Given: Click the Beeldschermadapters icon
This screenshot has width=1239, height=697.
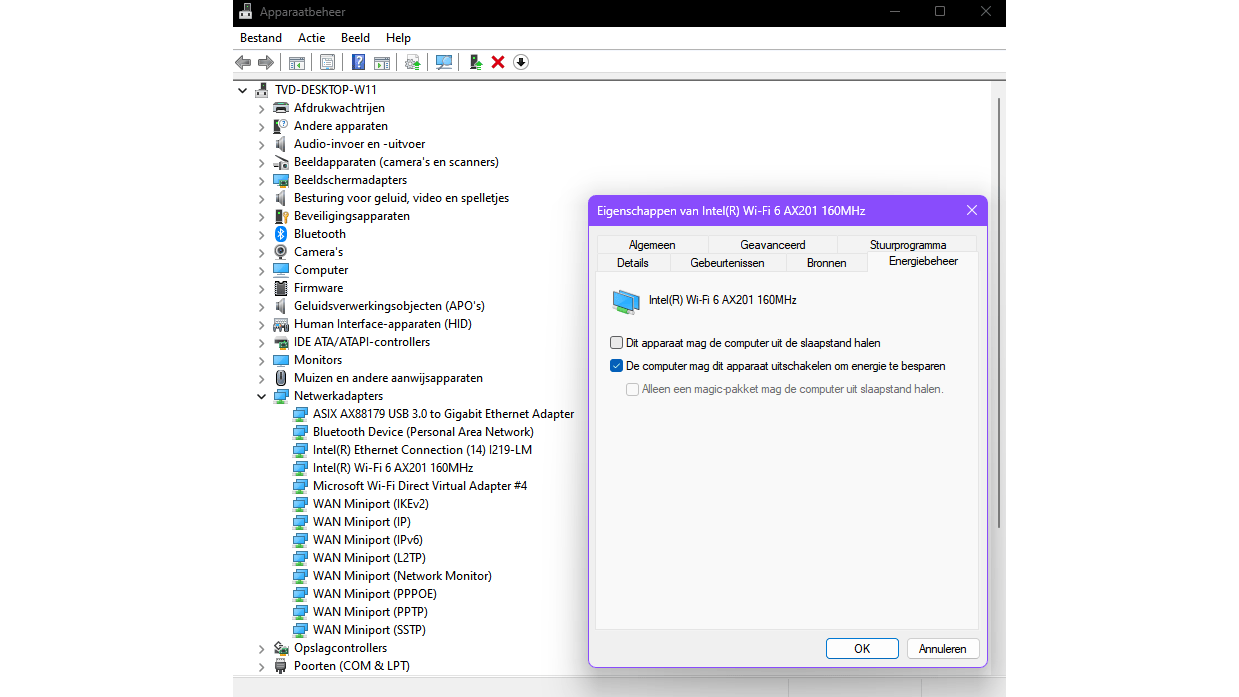Looking at the screenshot, I should click(281, 180).
